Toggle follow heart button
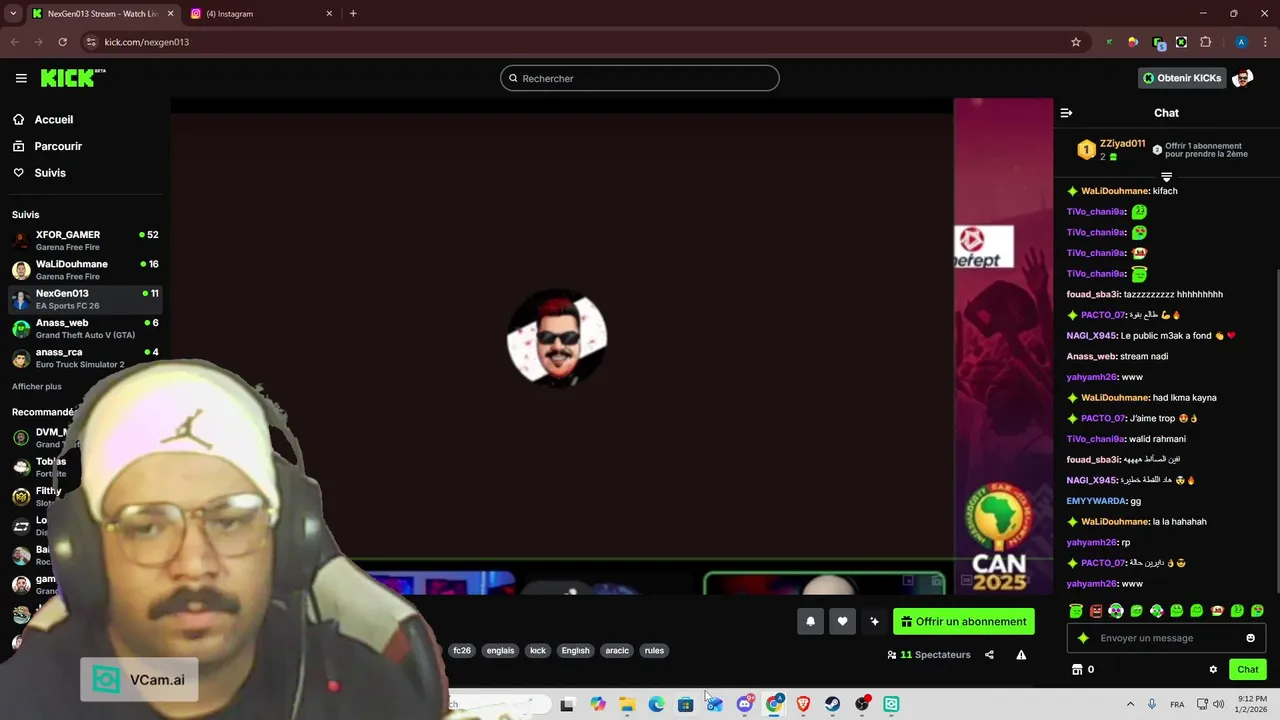The width and height of the screenshot is (1280, 720). coord(842,621)
